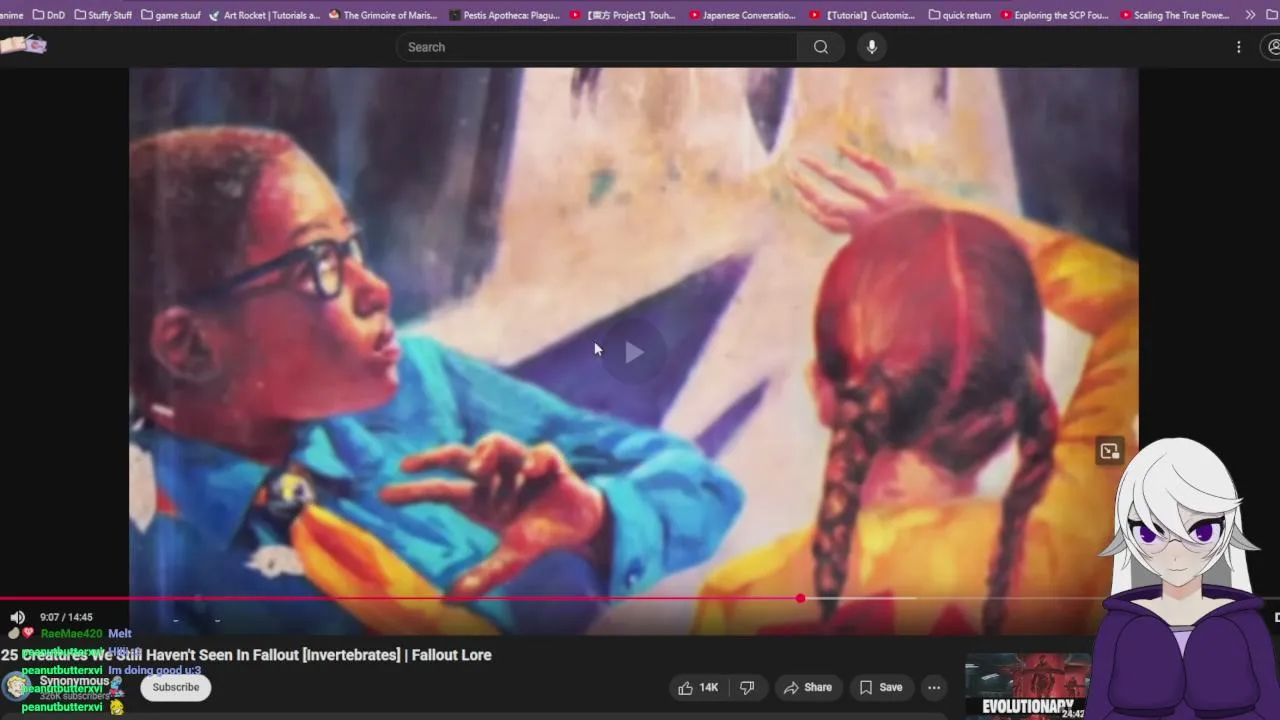Subscribe to the Synonymous channel
This screenshot has height=720, width=1280.
(176, 687)
